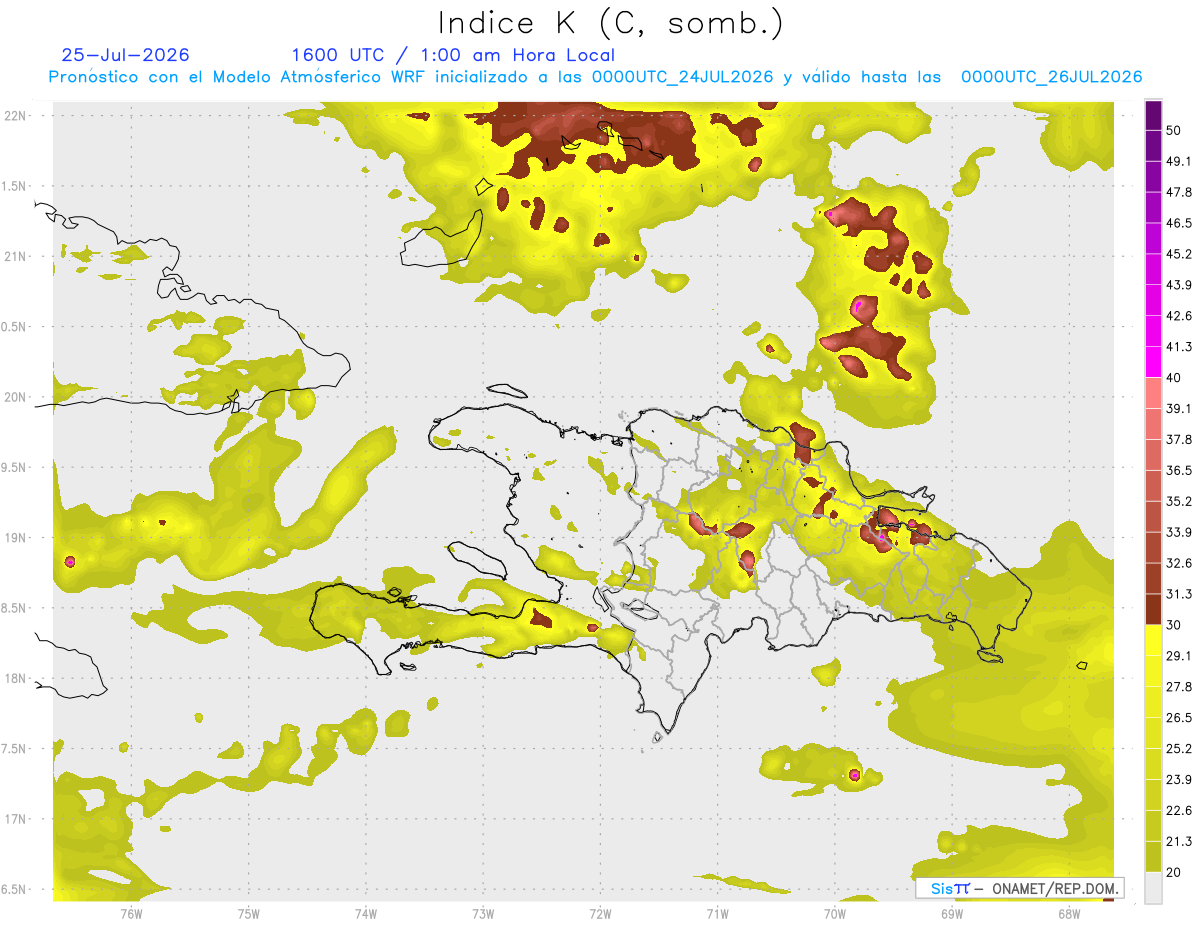Click the '19N' latitude label
The width and height of the screenshot is (1200, 927).
coord(16,537)
